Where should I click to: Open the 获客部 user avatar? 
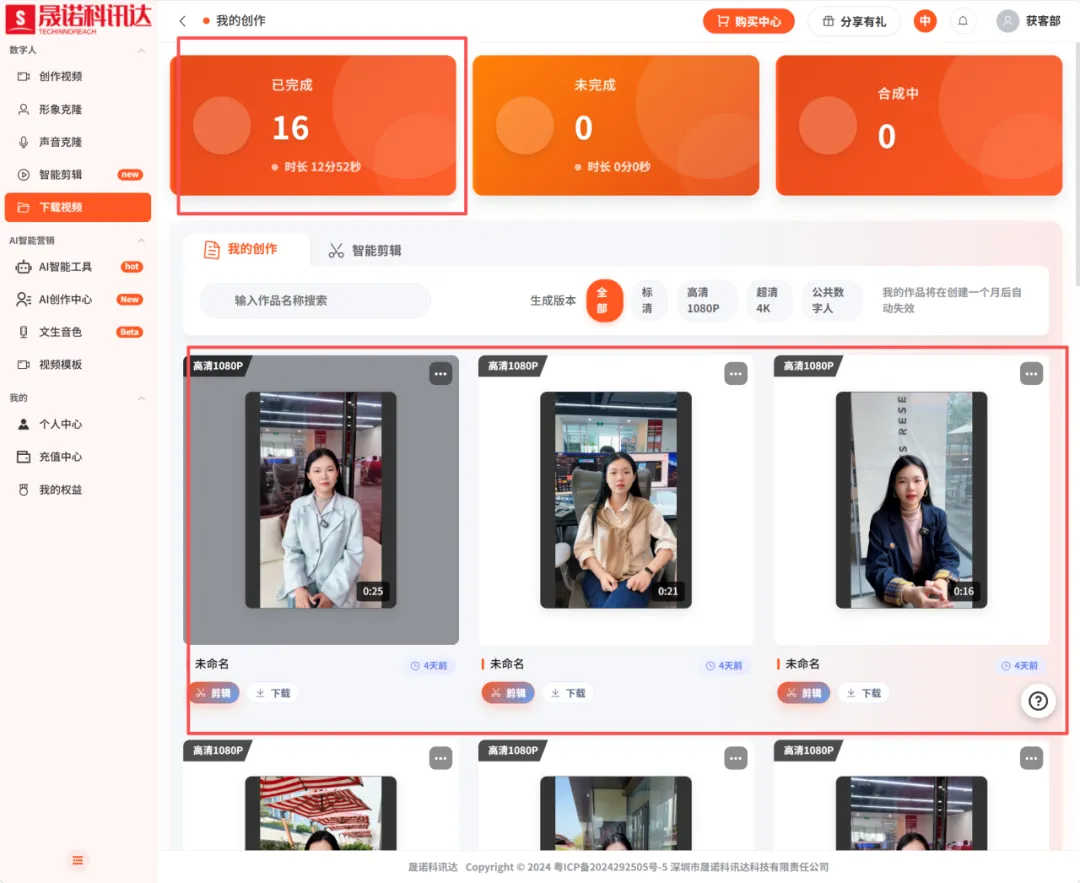(x=1008, y=21)
